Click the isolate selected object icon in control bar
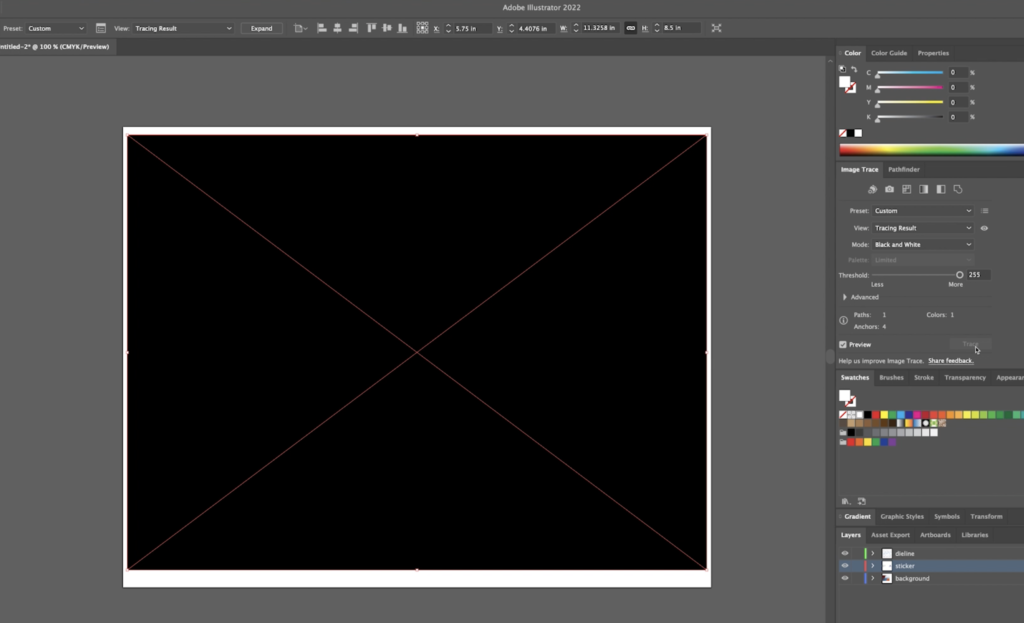Screen dimensions: 1024x623 [x=716, y=28]
